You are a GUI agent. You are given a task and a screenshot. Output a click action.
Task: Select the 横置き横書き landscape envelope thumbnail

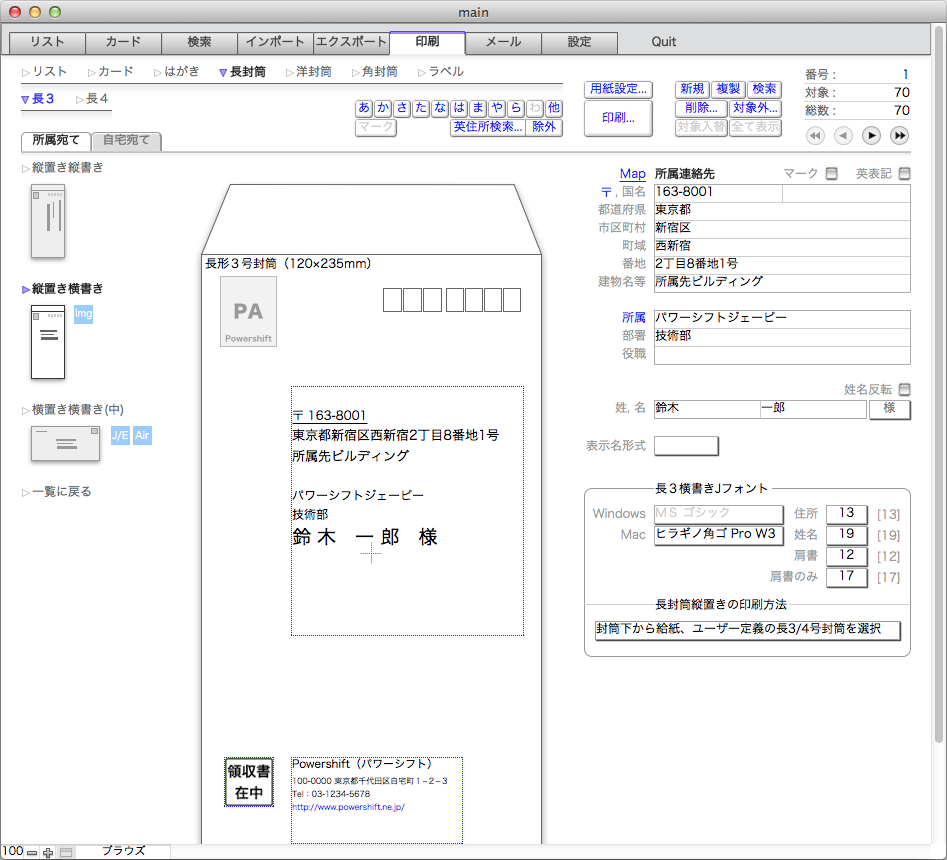(65, 443)
